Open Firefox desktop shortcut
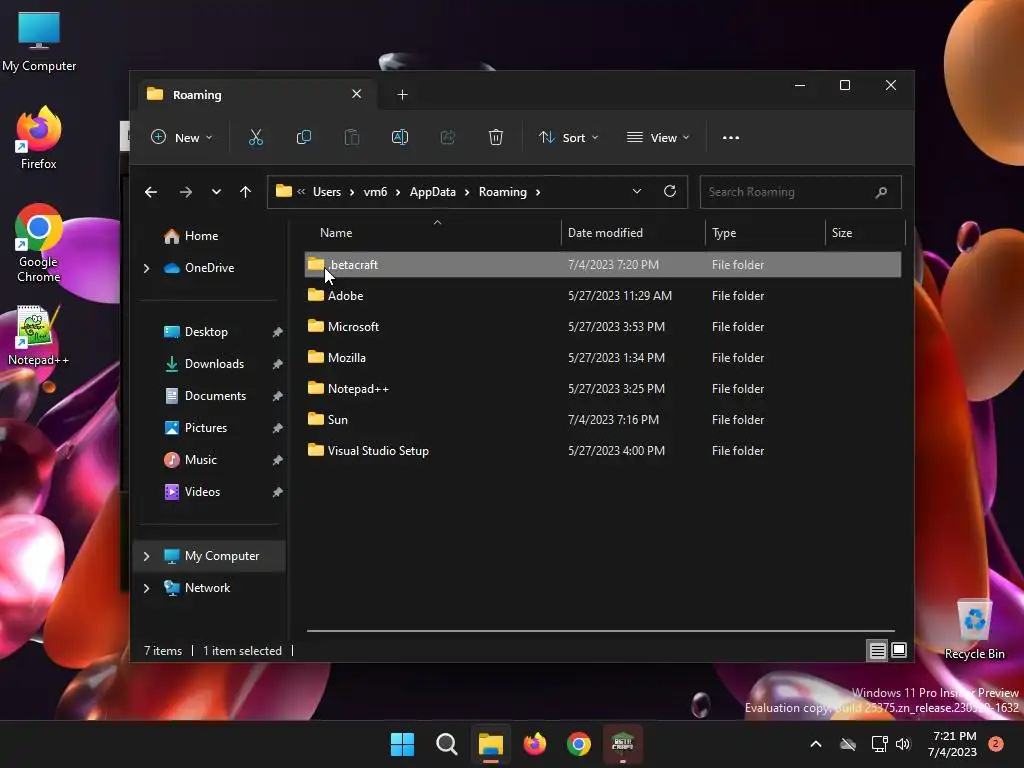This screenshot has width=1024, height=768. [x=39, y=138]
